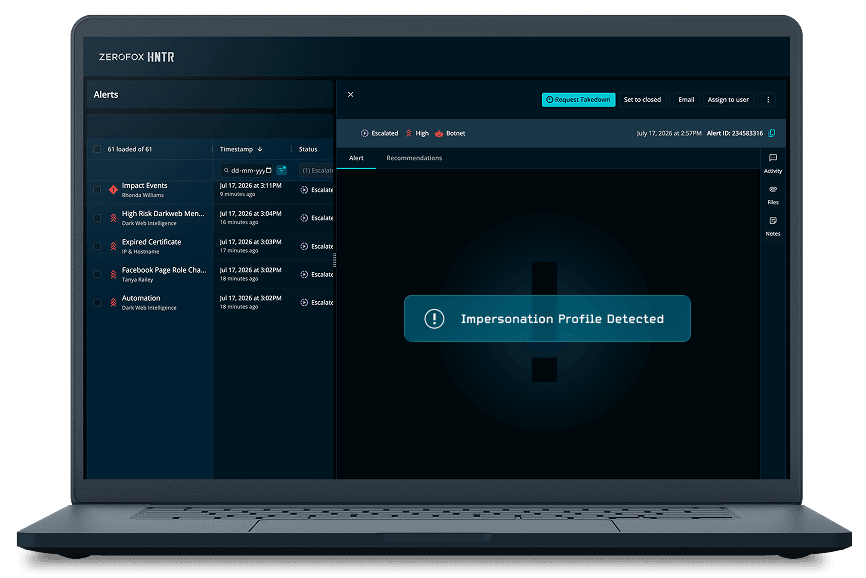Check the Facebook Page Role alert checkbox
The width and height of the screenshot is (866, 578).
click(97, 274)
